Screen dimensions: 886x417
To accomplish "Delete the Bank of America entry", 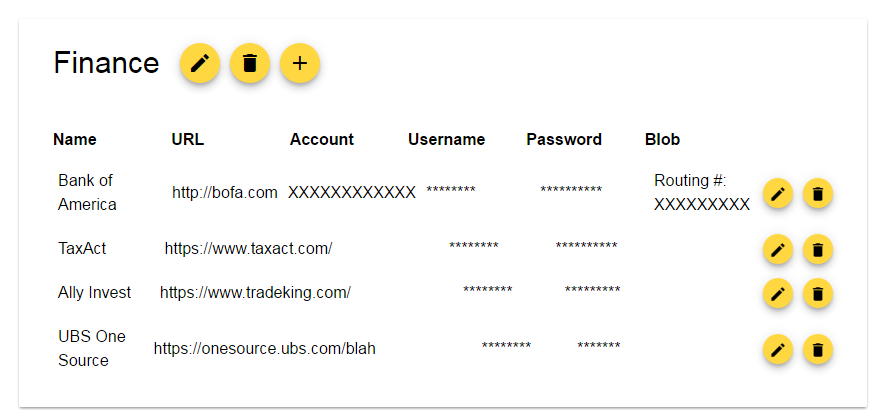I will click(818, 194).
